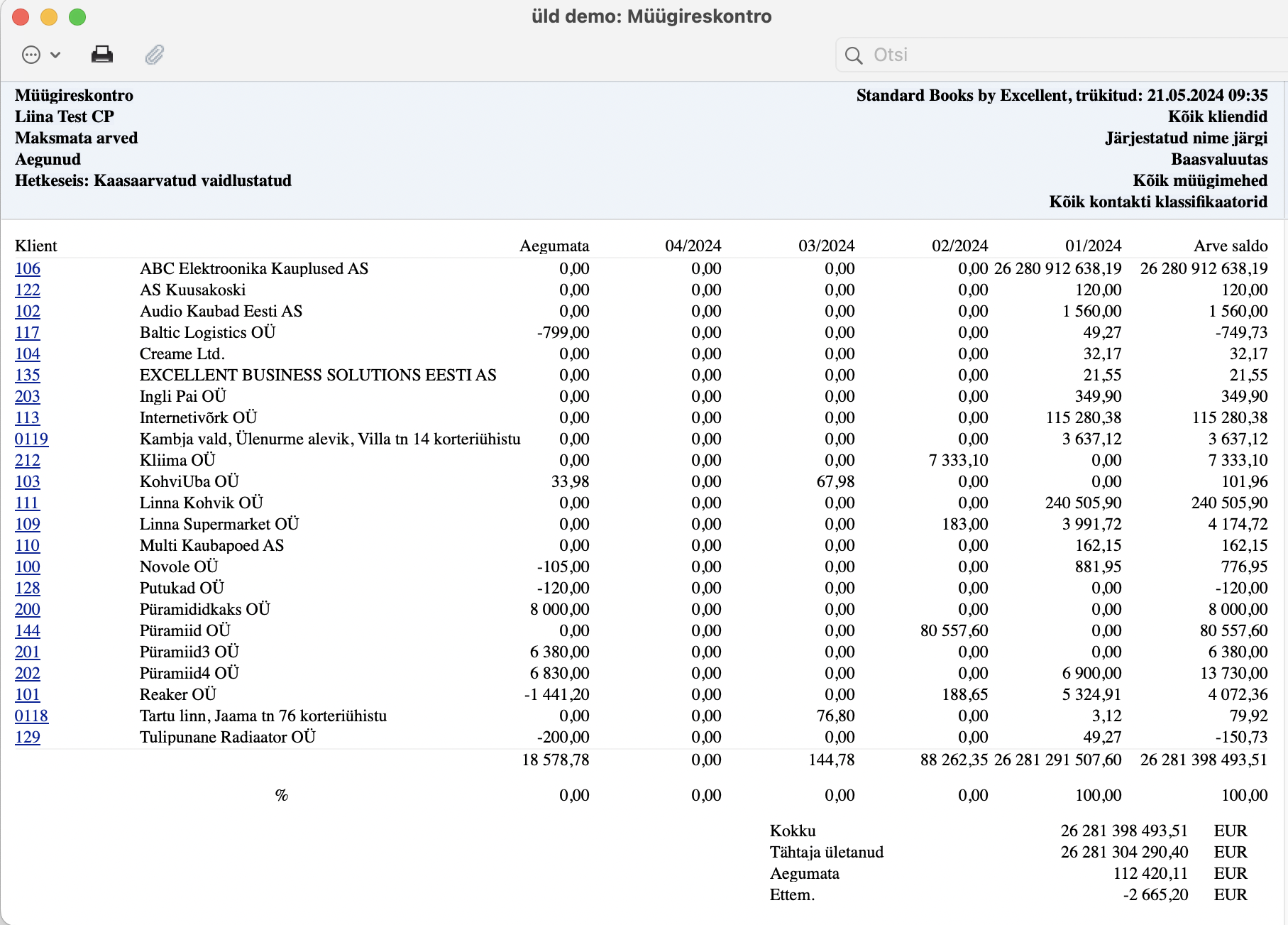Open client link 212 Kliima OÜ
Viewport: 1288px width, 925px height.
click(x=28, y=460)
